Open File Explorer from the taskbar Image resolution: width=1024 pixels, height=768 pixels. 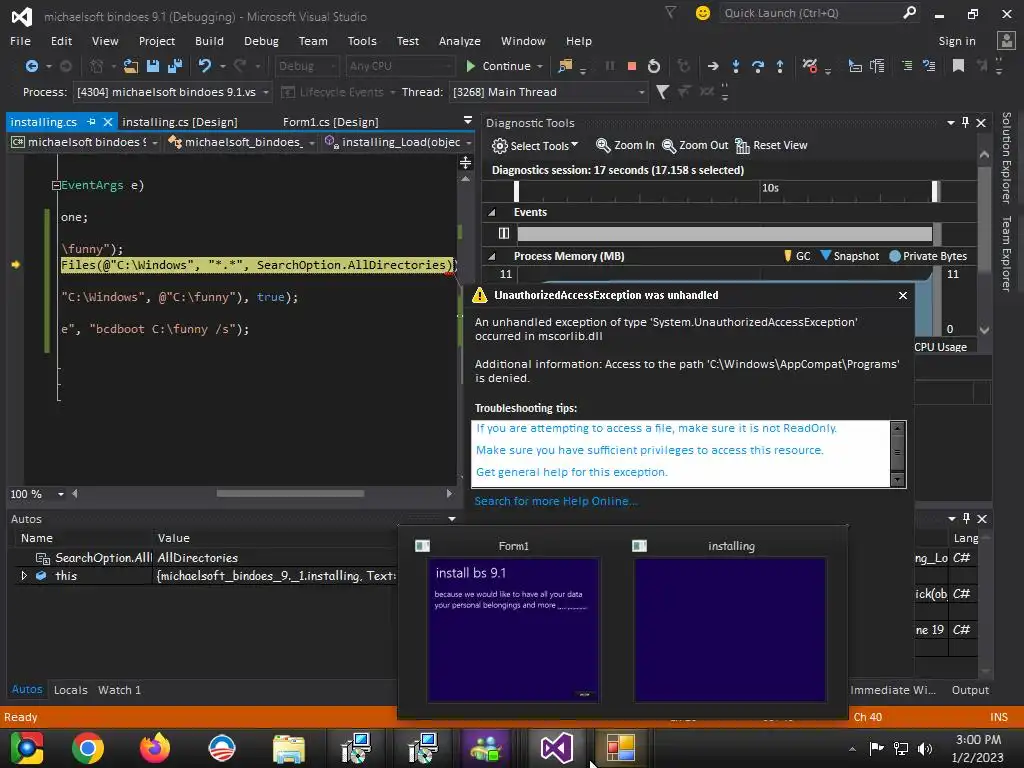click(x=289, y=748)
